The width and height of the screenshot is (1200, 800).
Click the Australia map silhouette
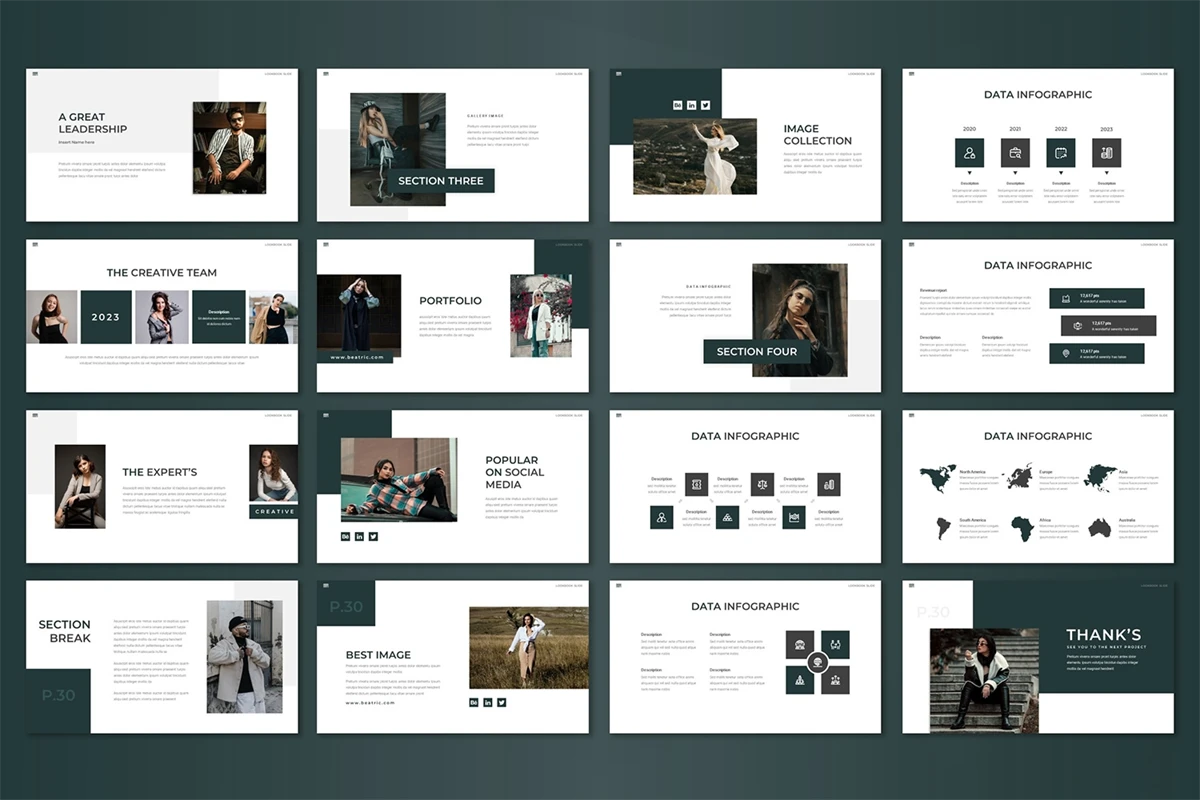(x=1100, y=527)
